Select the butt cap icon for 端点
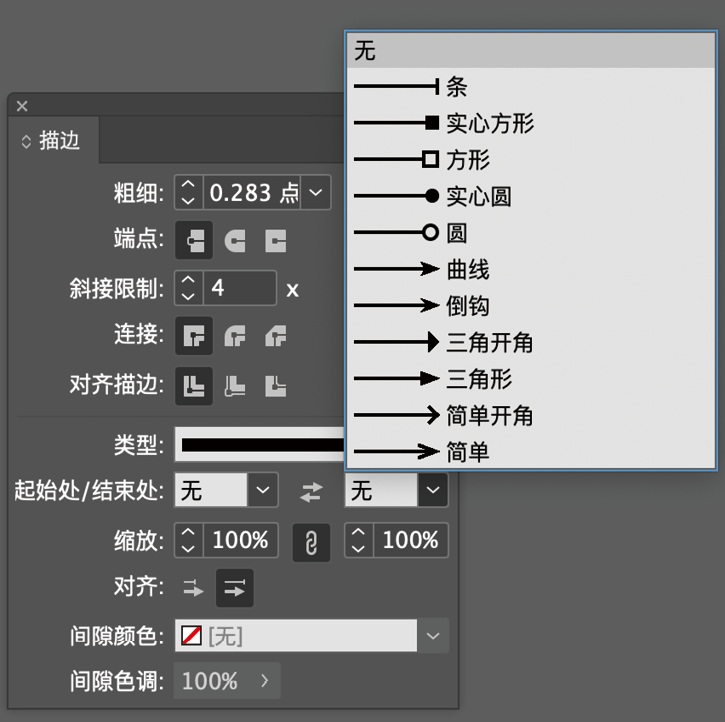Image resolution: width=725 pixels, height=722 pixels. pos(194,240)
